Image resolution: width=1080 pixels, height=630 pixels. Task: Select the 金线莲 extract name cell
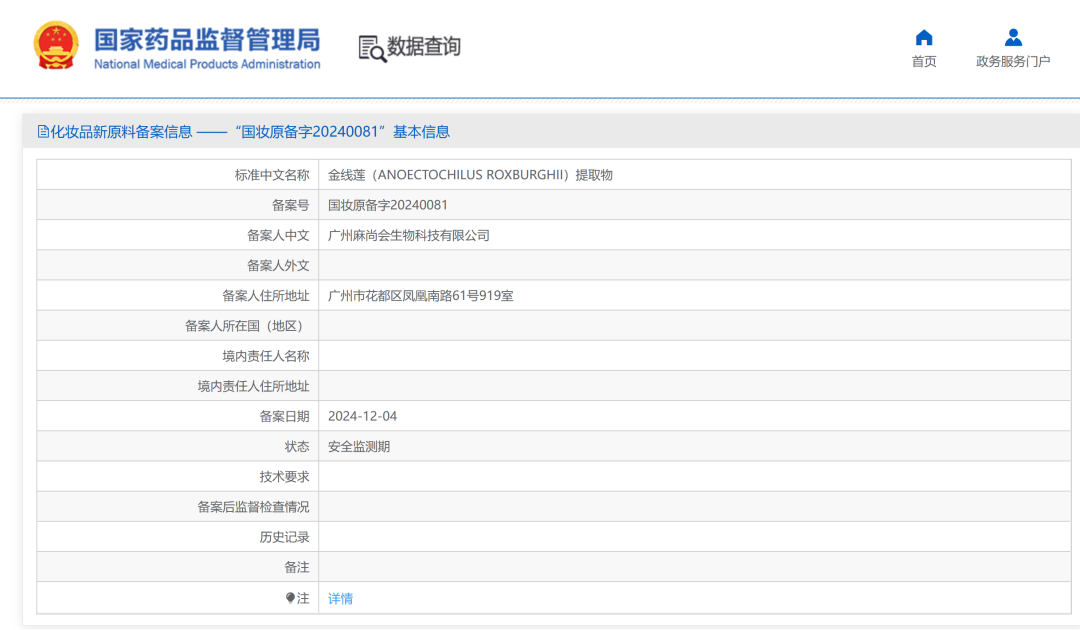coord(470,175)
